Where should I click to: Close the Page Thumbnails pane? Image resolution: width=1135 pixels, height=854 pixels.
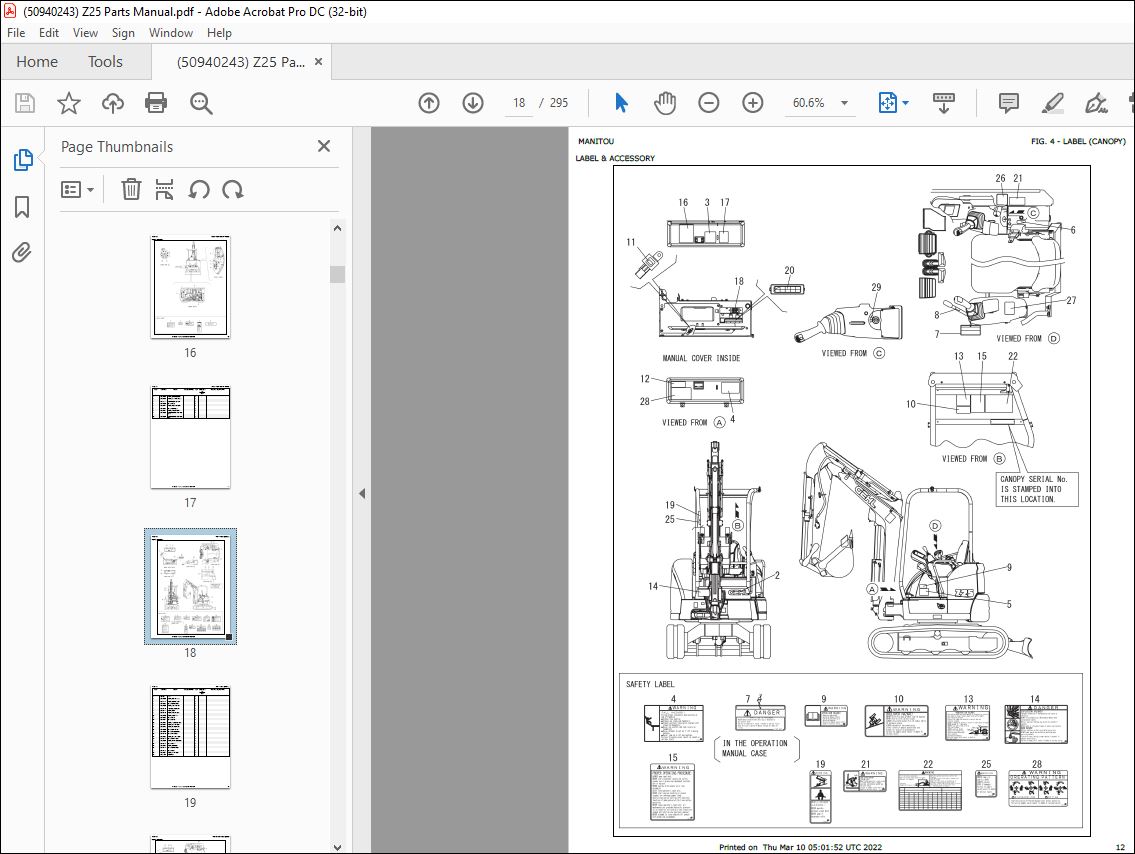click(x=324, y=146)
